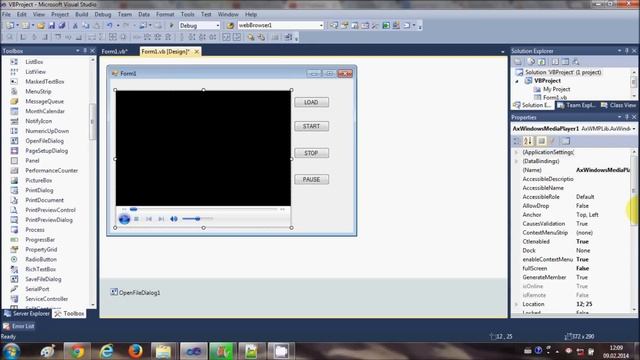Viewport: 640px width, 360px height.
Task: Toggle auto-hide pin on Properties panel
Action: (627, 117)
